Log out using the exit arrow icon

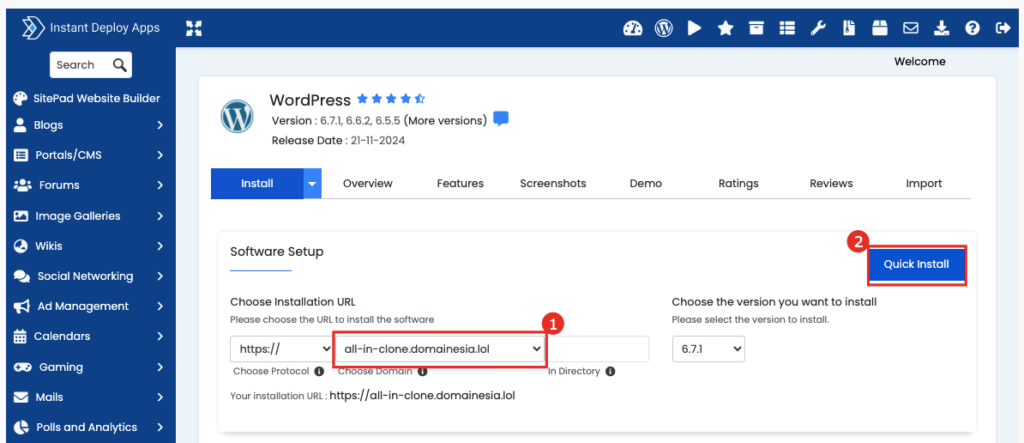pyautogui.click(x=1002, y=28)
